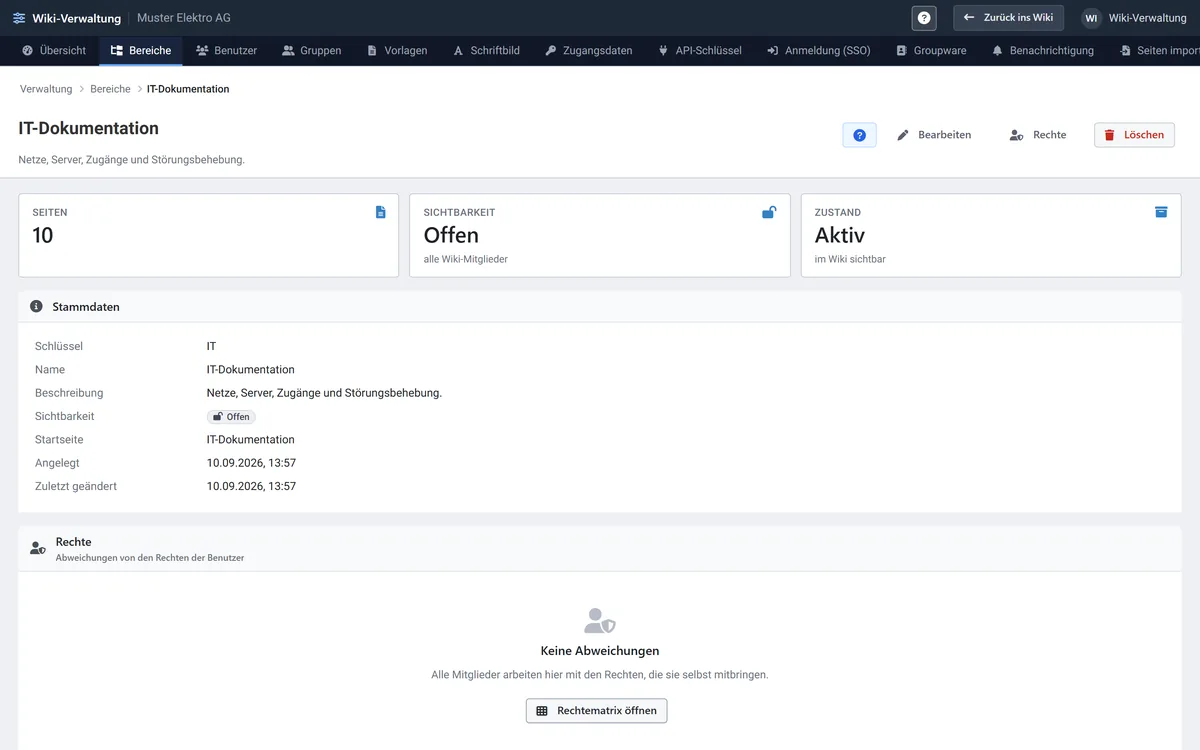Navigate to Bereiche breadcrumb link
This screenshot has height=750, width=1200.
click(x=110, y=89)
